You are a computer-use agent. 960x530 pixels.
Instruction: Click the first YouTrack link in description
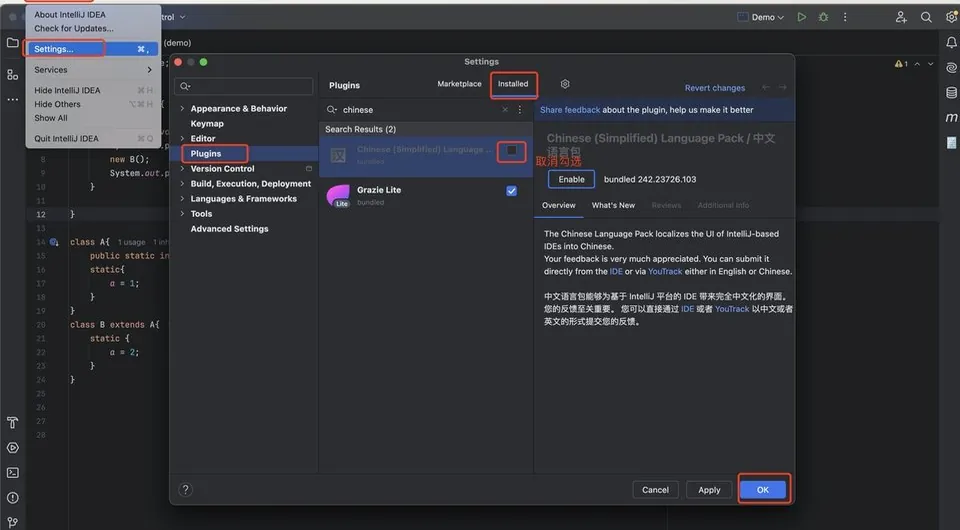(x=665, y=271)
